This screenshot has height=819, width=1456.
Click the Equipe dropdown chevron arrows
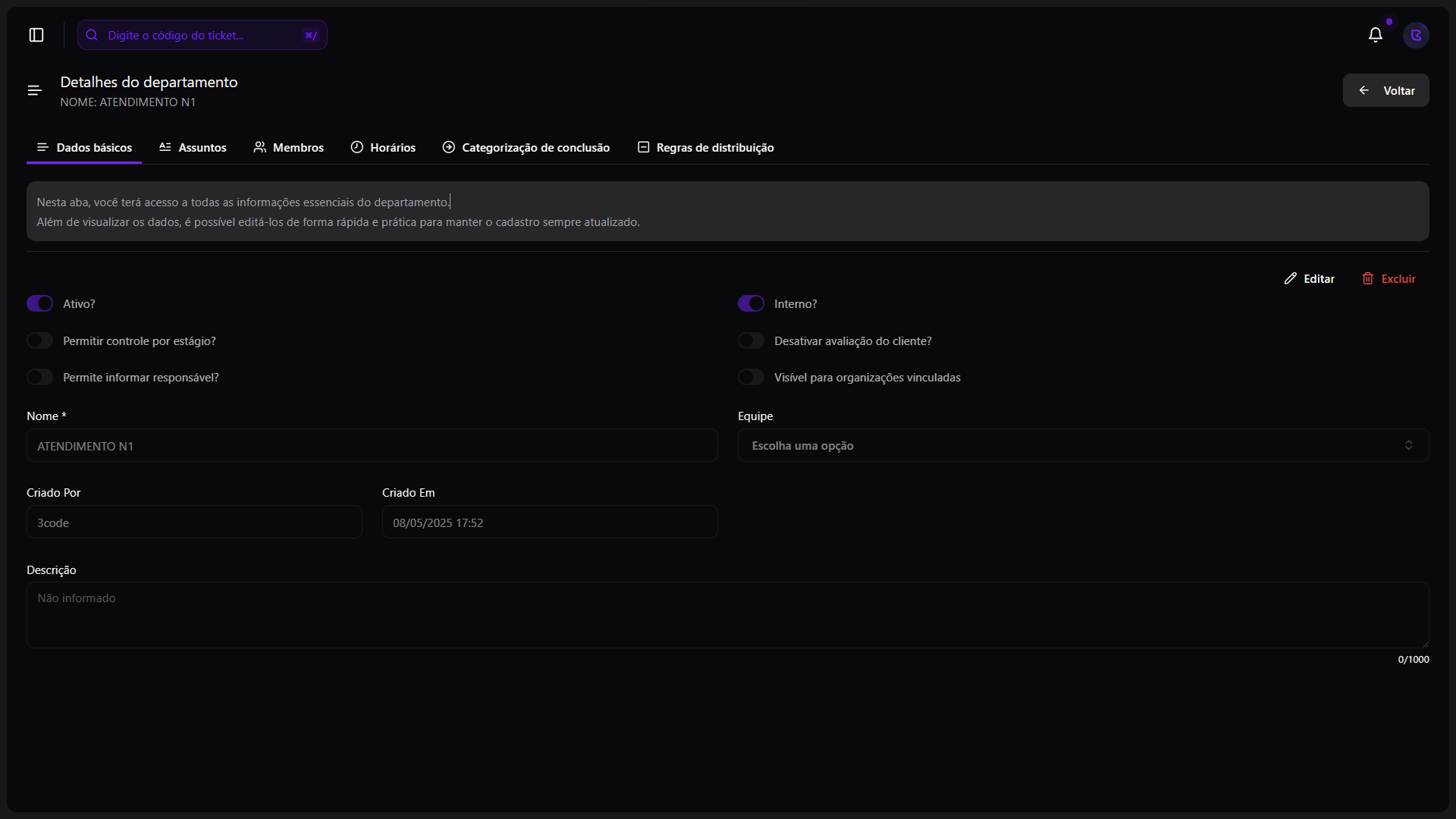(1408, 446)
